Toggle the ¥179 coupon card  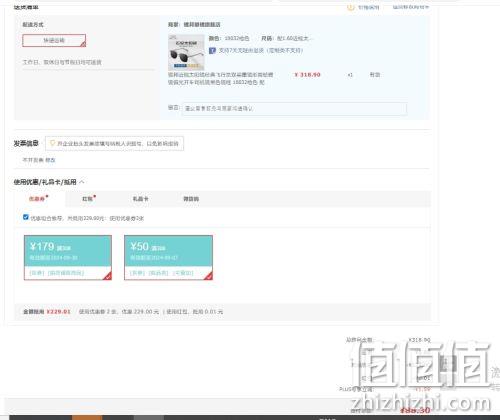coord(68,257)
